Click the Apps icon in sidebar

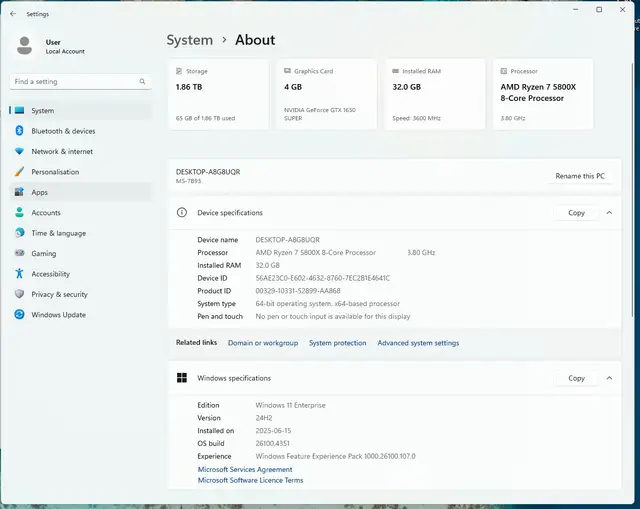[x=19, y=192]
